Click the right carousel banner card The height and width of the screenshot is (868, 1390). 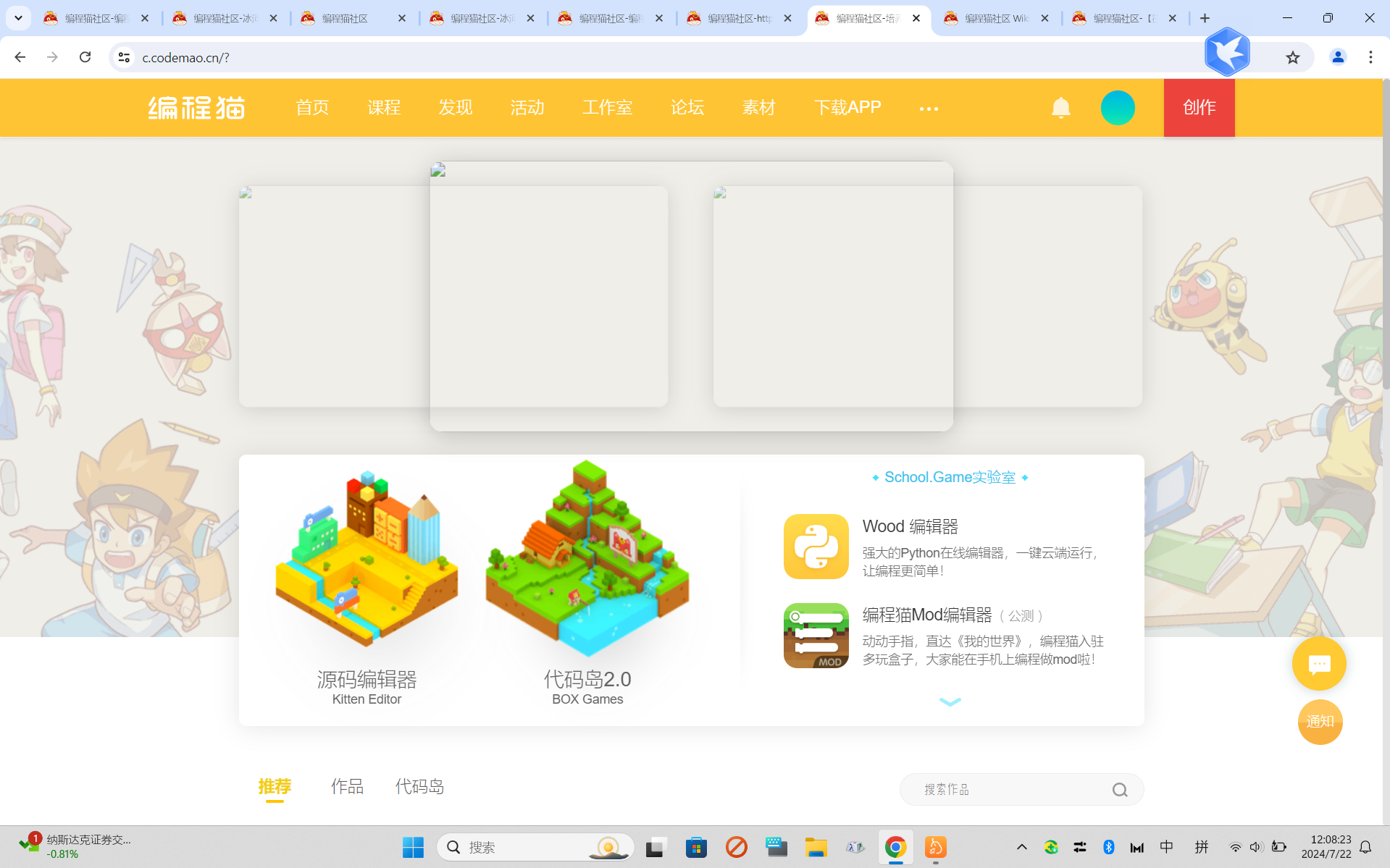coord(1047,296)
